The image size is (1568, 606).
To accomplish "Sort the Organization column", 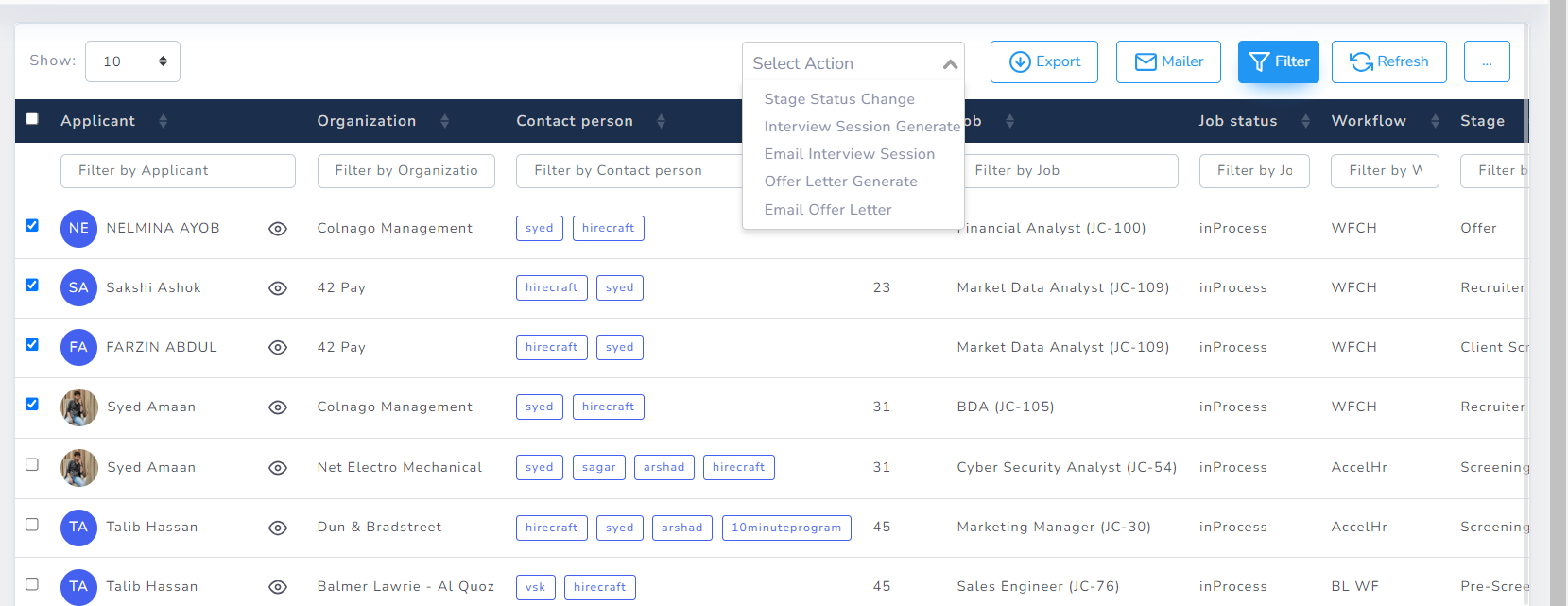I will click(444, 121).
